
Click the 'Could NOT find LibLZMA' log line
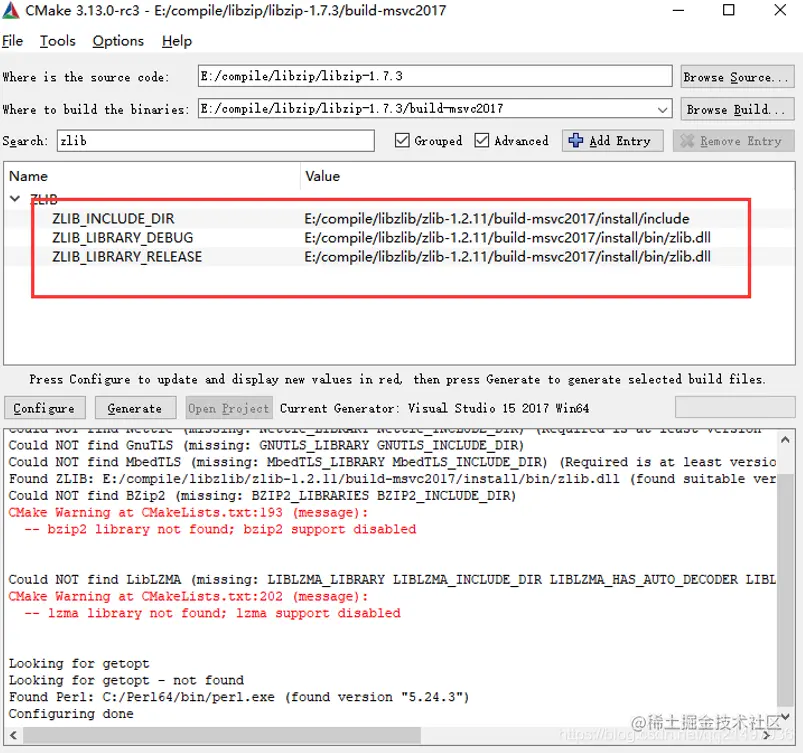pyautogui.click(x=392, y=580)
